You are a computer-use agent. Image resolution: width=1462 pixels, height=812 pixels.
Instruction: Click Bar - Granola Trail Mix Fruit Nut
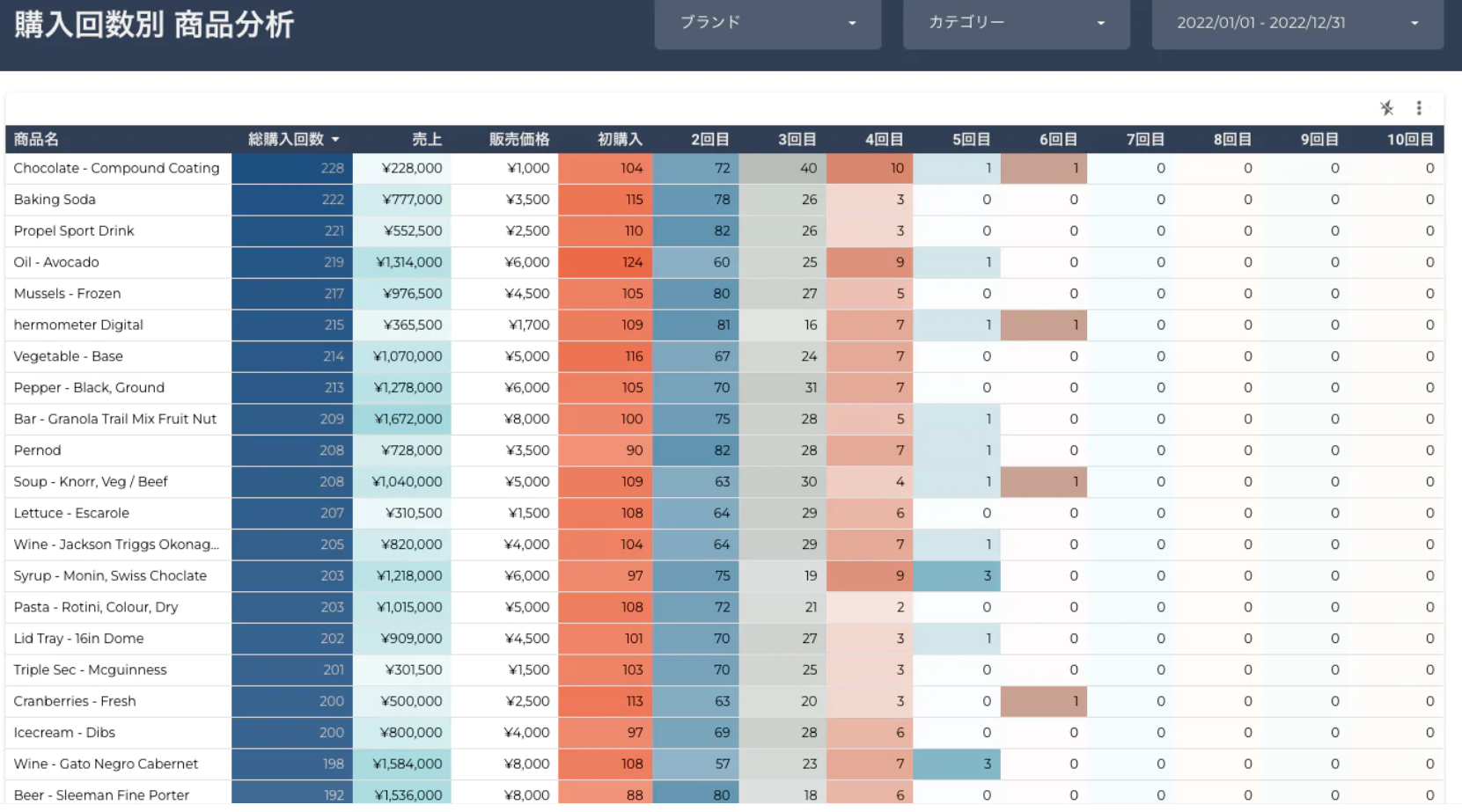[x=114, y=419]
